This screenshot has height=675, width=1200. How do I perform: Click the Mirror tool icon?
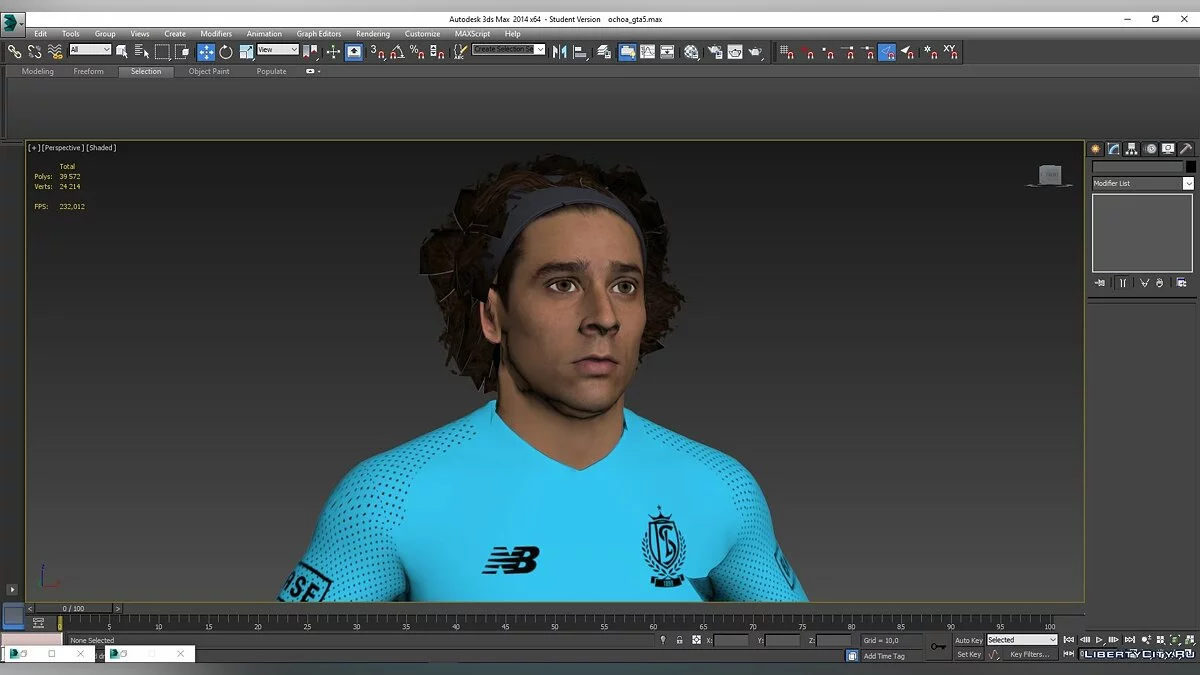pyautogui.click(x=559, y=51)
